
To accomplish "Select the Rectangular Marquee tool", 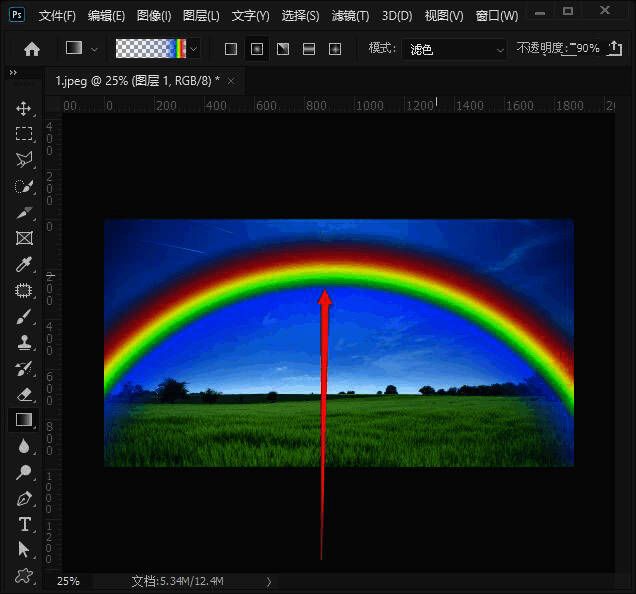I will click(x=24, y=133).
